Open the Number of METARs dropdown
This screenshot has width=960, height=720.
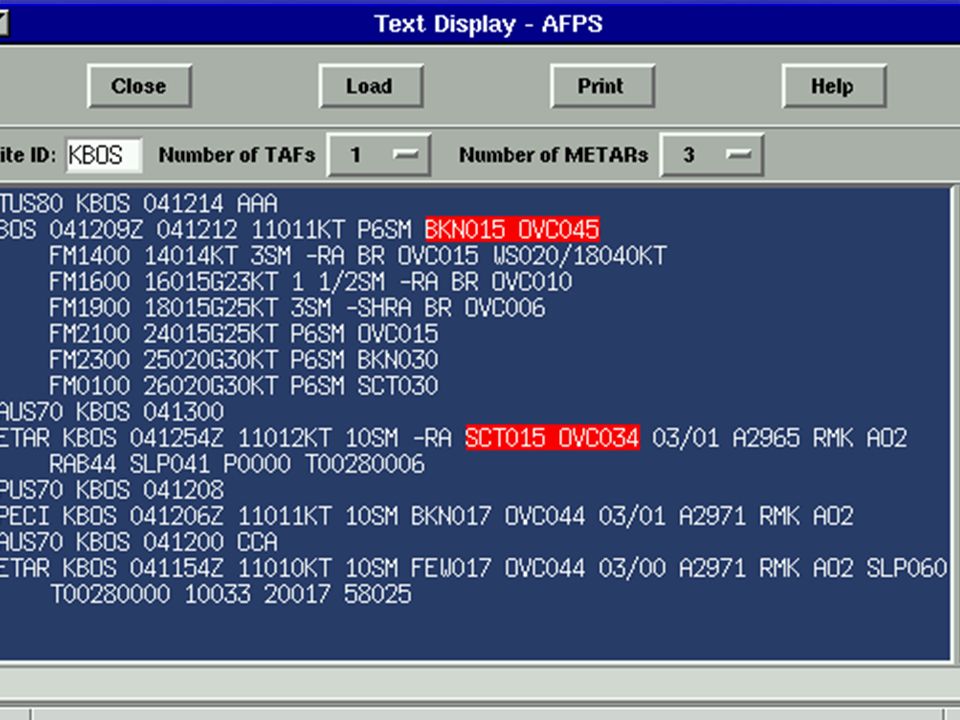click(712, 155)
